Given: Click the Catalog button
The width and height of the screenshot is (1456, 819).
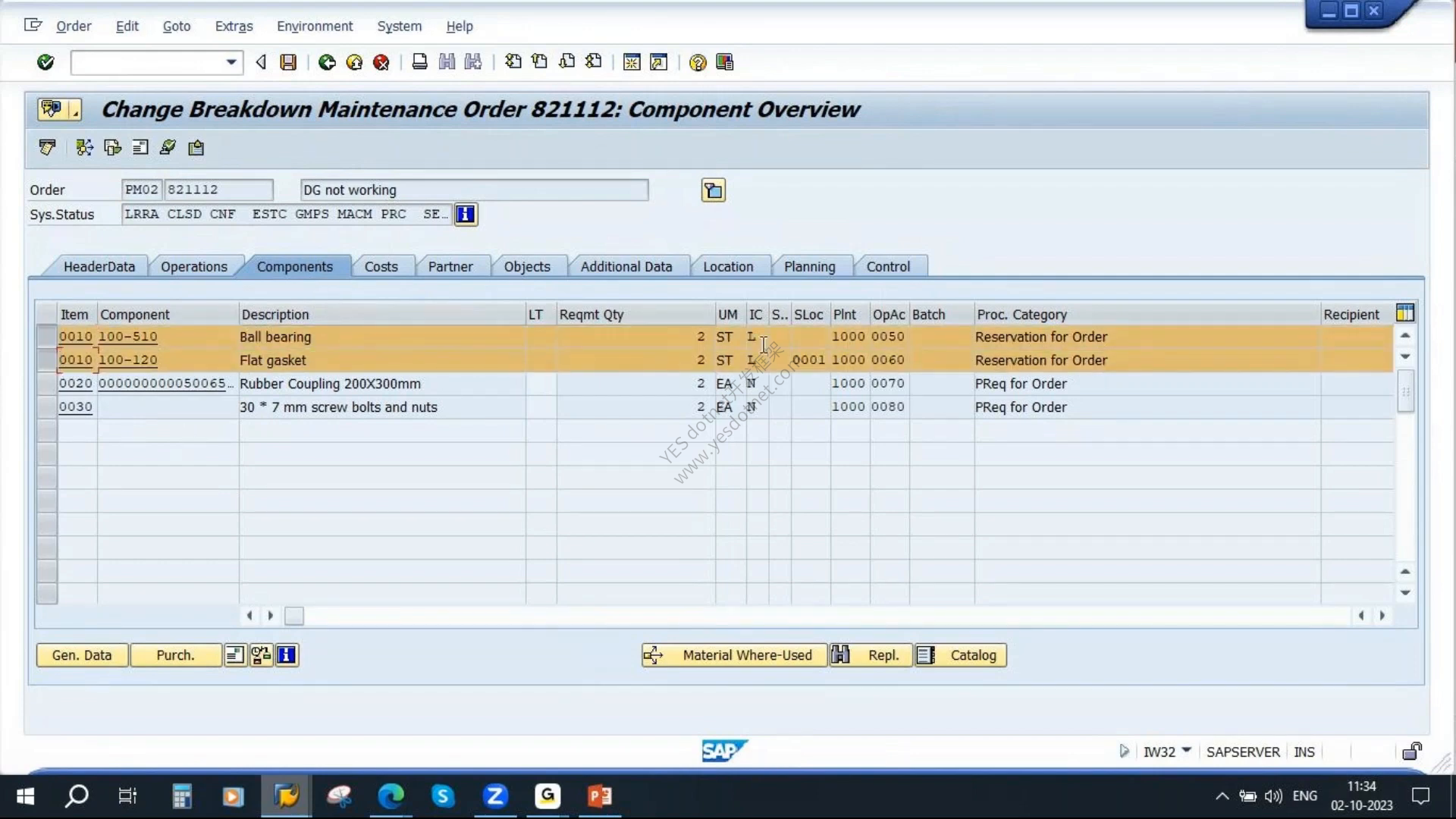Looking at the screenshot, I should (x=961, y=655).
